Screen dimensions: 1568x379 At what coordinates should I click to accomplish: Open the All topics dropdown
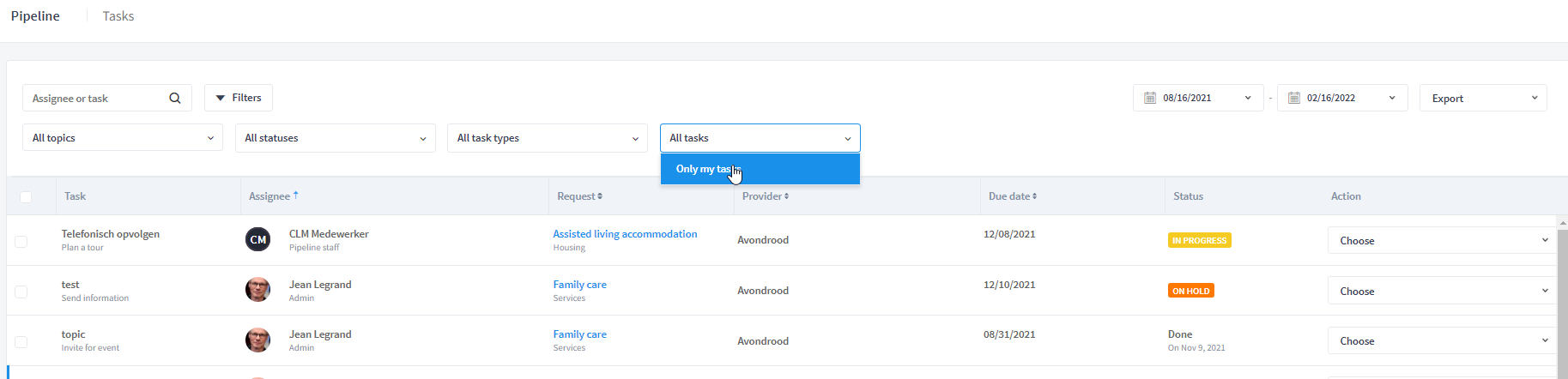pos(123,138)
